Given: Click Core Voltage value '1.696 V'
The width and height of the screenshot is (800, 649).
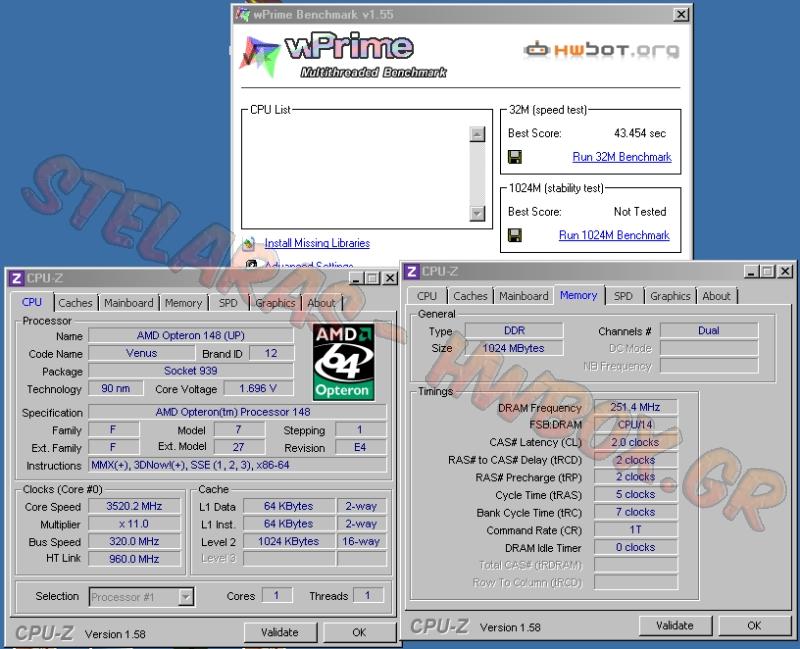Looking at the screenshot, I should [258, 388].
